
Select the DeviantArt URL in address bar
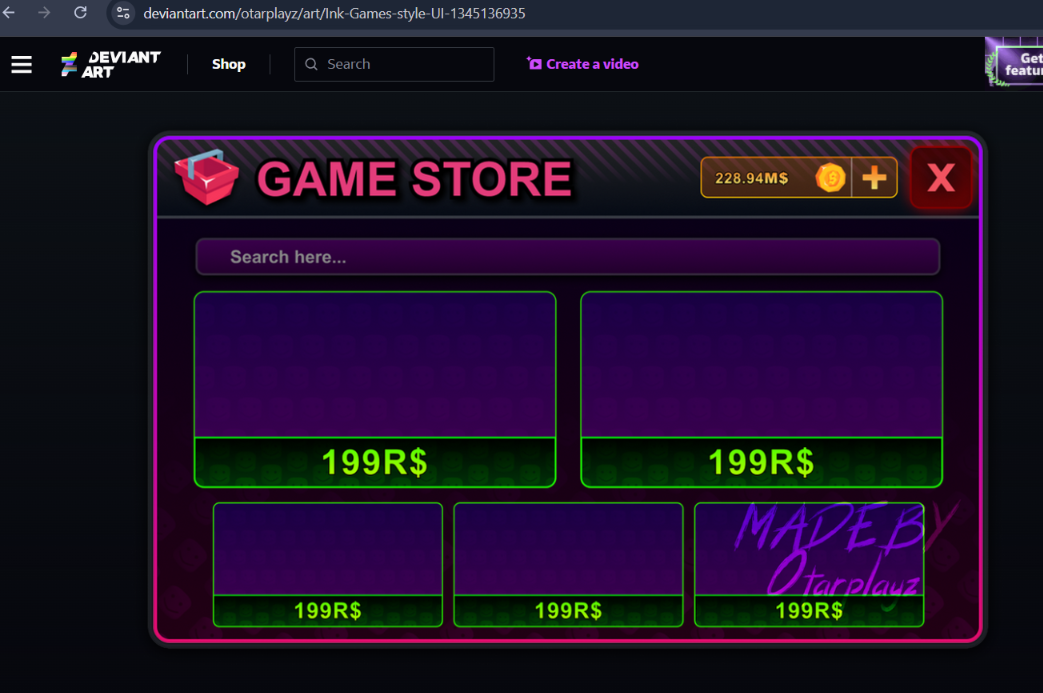(x=334, y=13)
